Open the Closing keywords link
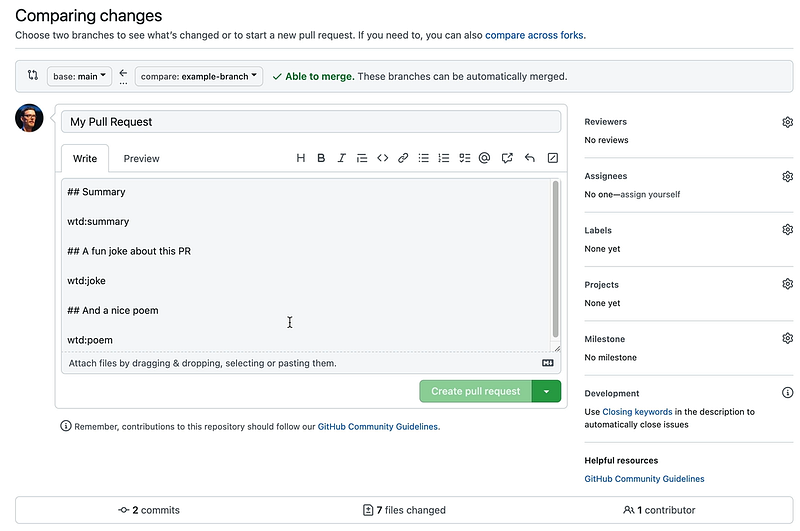This screenshot has height=531, width=800. click(x=637, y=412)
